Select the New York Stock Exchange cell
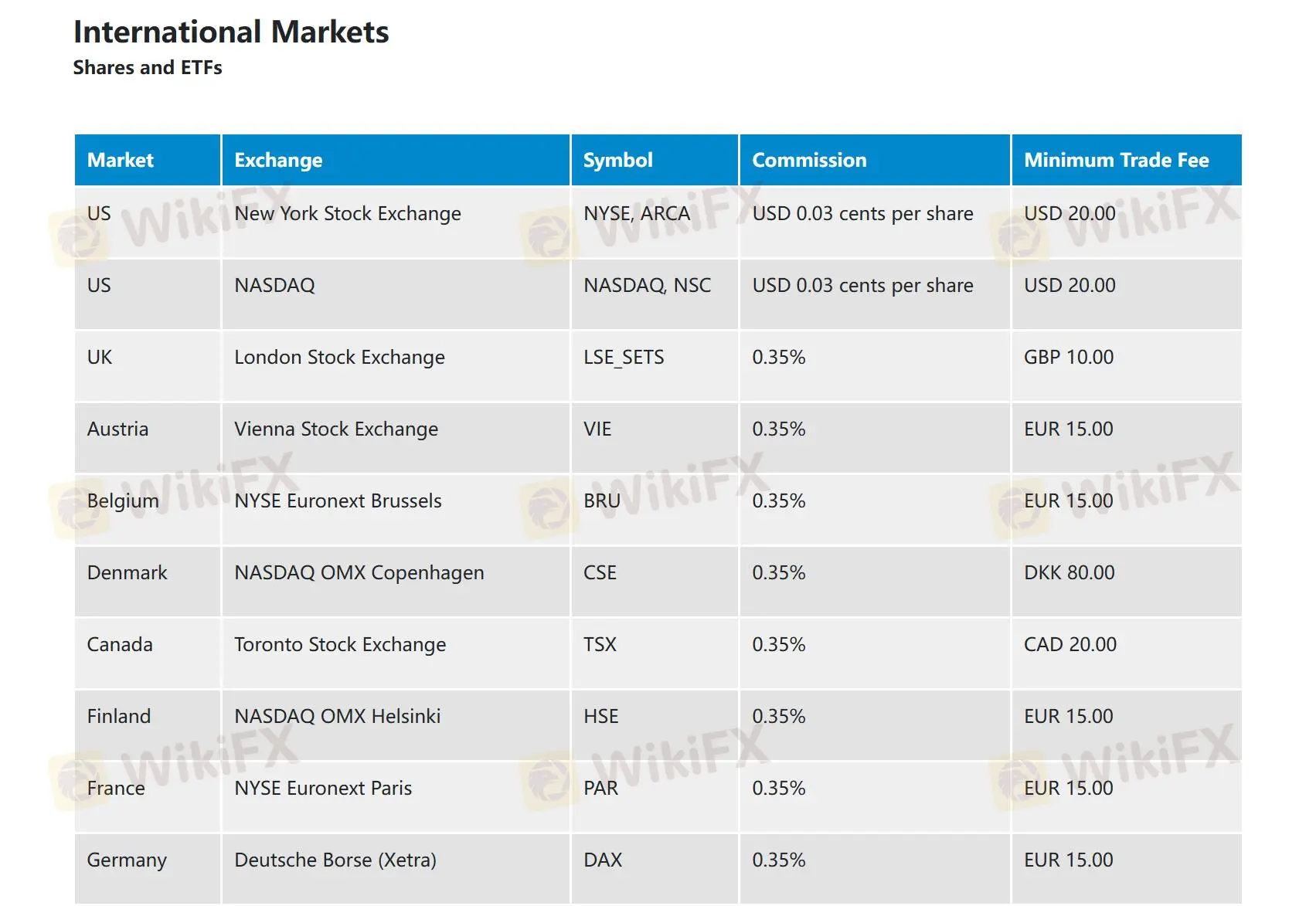The width and height of the screenshot is (1316, 906). click(348, 214)
